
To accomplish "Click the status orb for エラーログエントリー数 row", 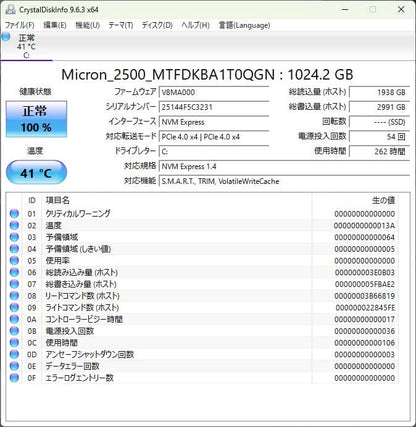I will pos(14,378).
